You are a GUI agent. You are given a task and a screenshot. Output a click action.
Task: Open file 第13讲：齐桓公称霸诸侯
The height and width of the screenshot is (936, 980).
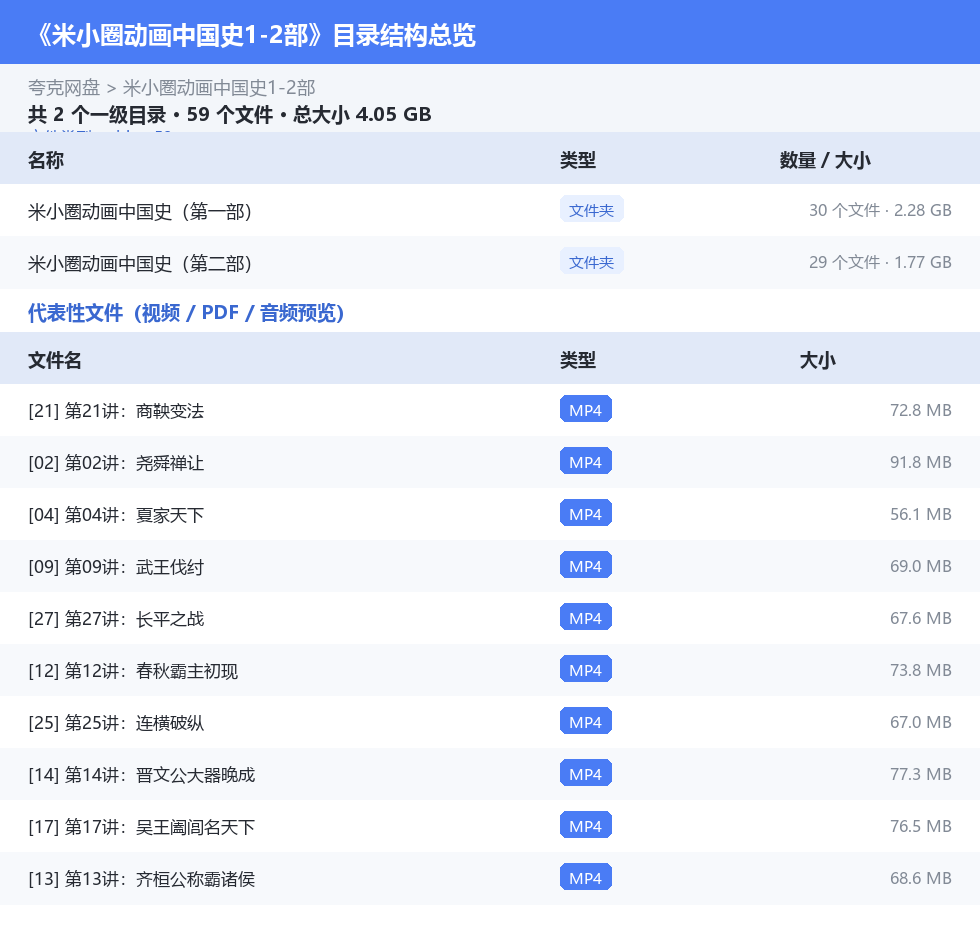pos(142,878)
